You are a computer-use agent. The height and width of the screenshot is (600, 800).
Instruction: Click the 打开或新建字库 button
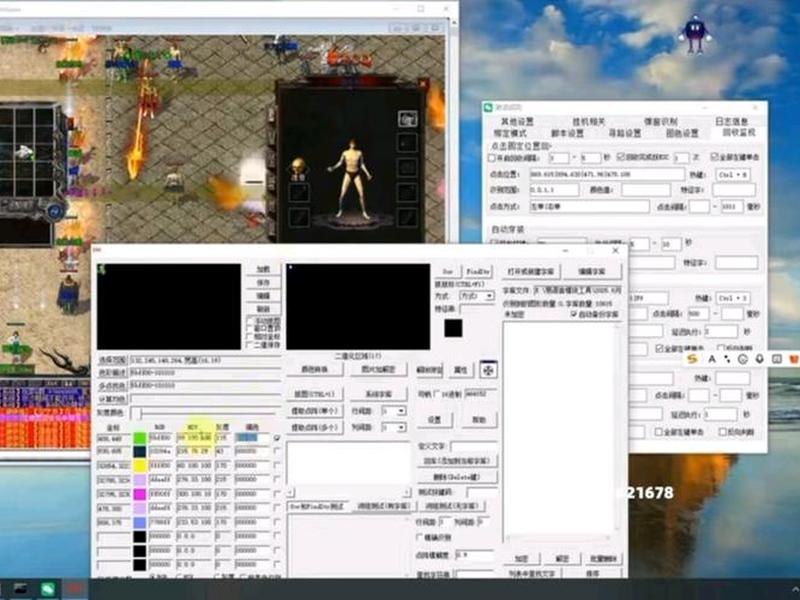tap(531, 271)
